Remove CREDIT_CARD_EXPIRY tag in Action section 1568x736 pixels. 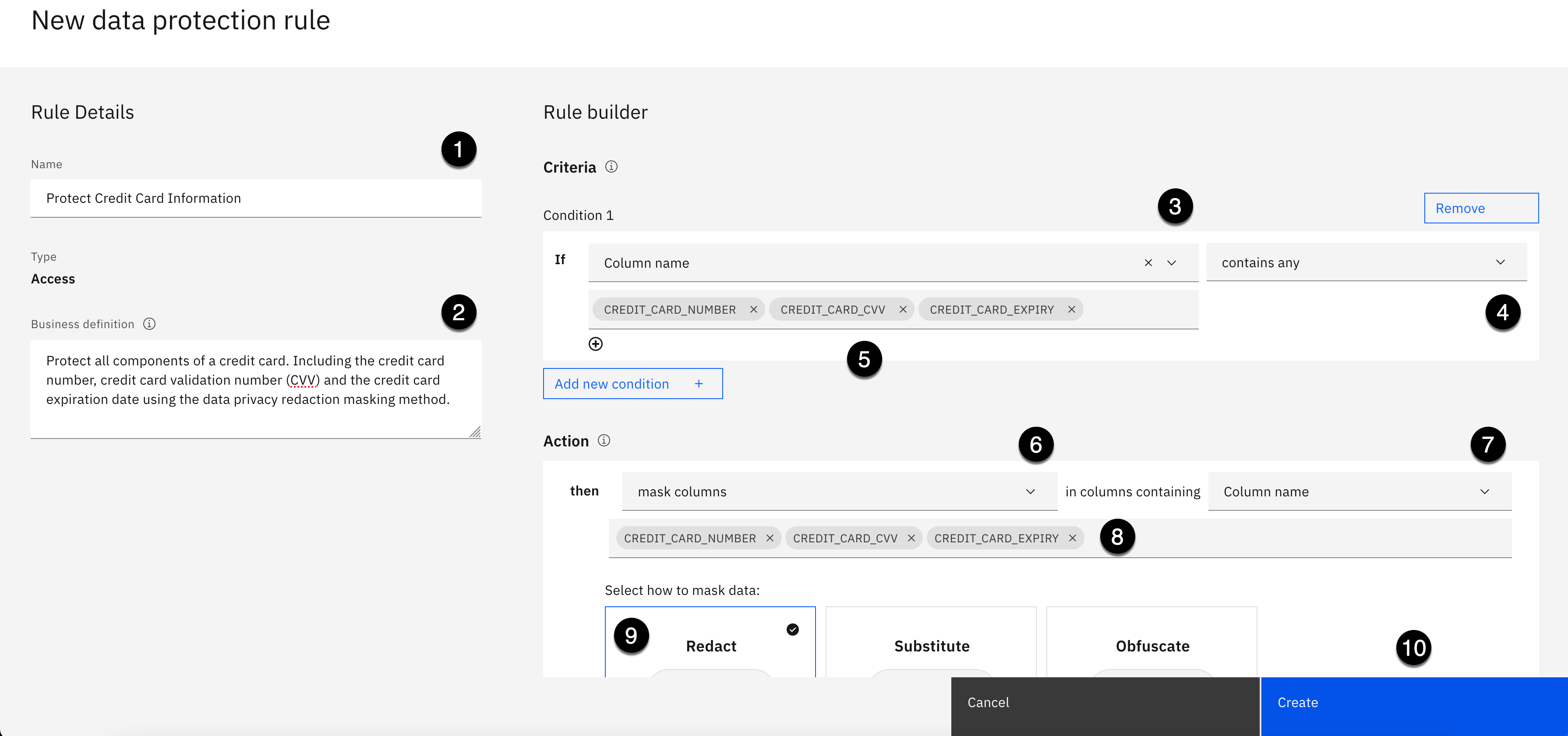point(1073,538)
